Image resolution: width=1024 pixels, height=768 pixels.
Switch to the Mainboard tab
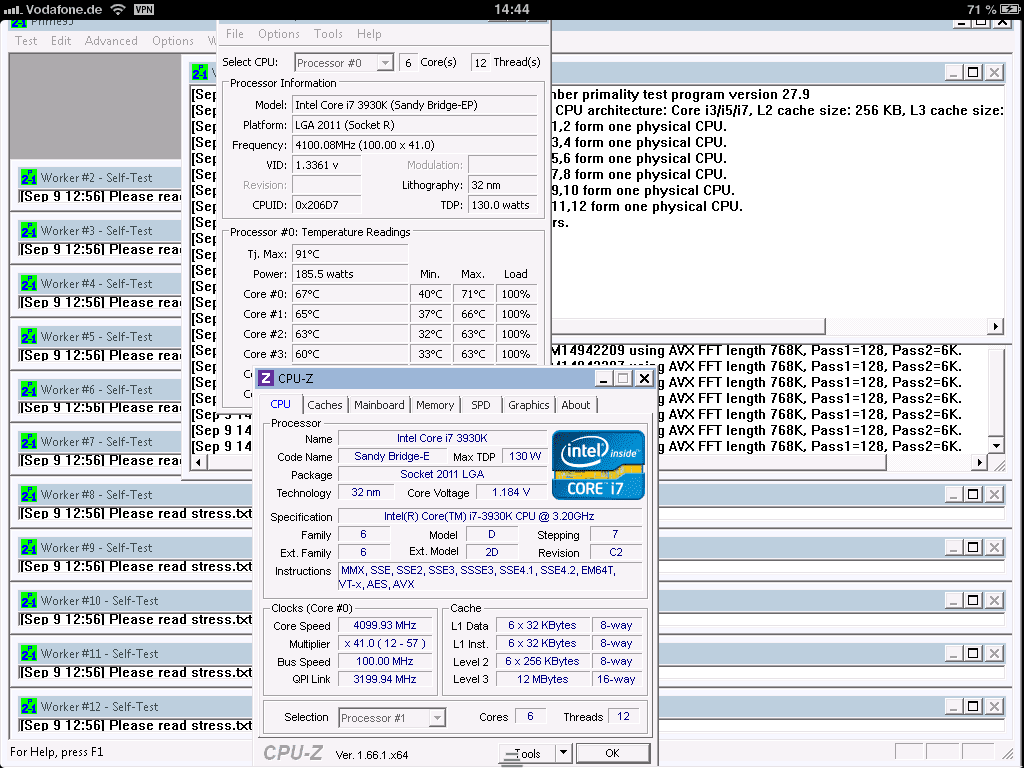point(379,405)
